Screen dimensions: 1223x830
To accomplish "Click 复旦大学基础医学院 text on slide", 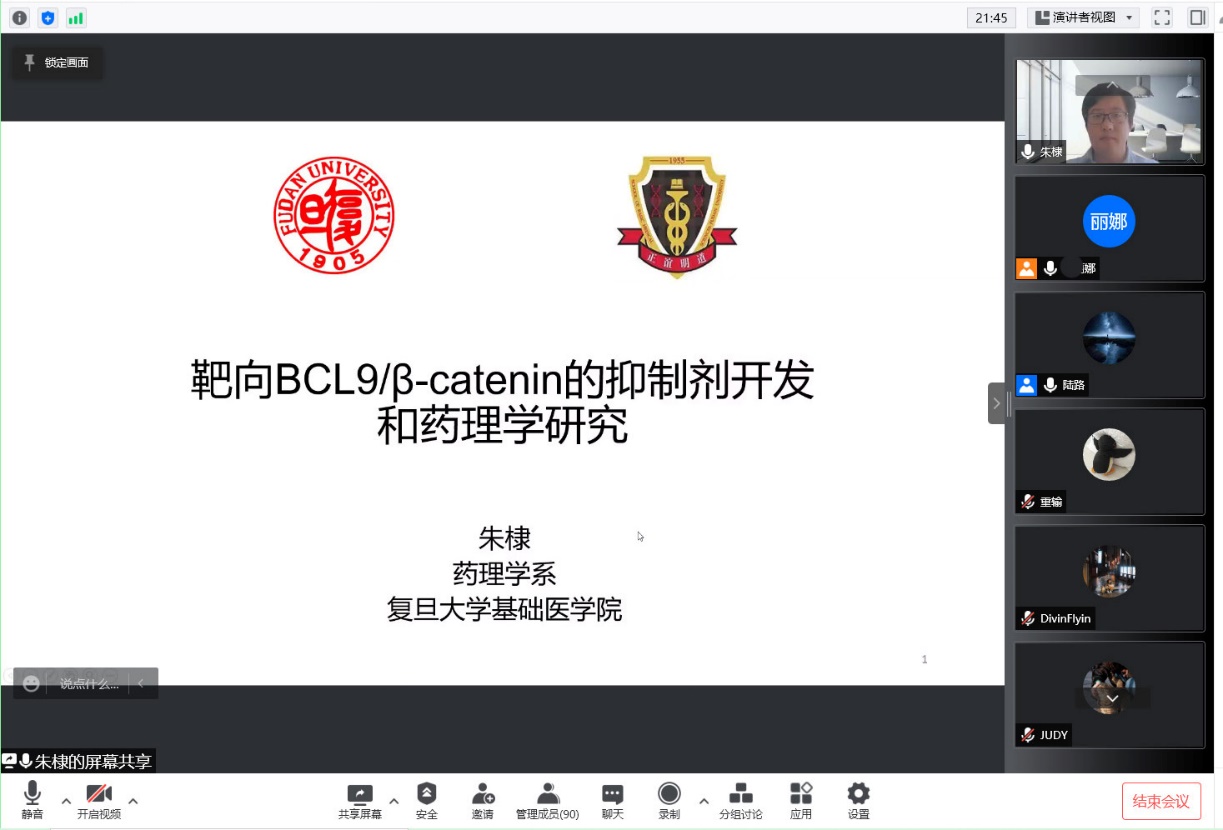I will [505, 609].
